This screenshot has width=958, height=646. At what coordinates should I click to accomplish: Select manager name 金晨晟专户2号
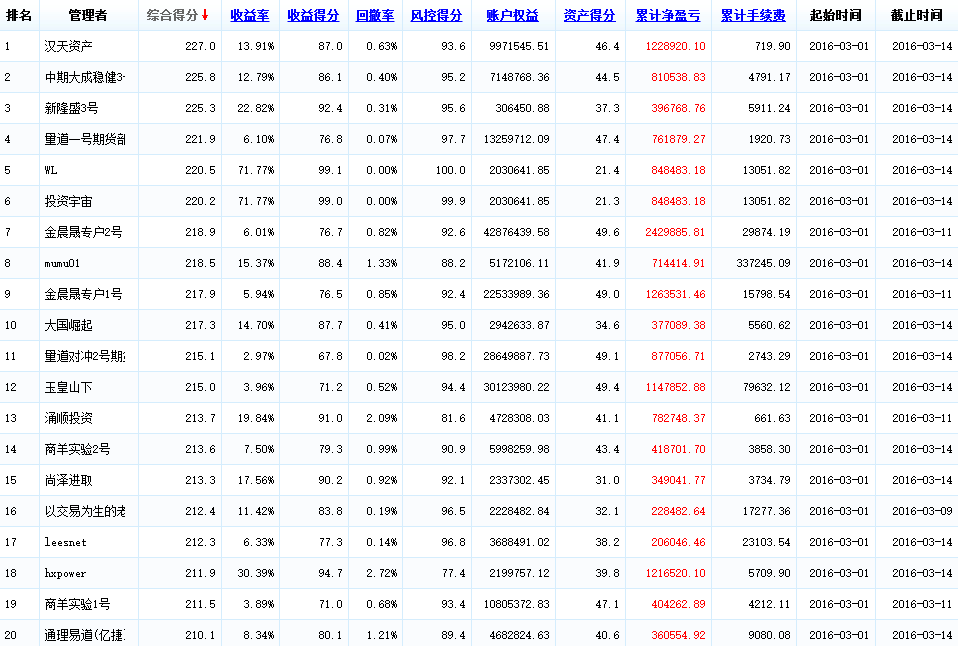pos(83,232)
